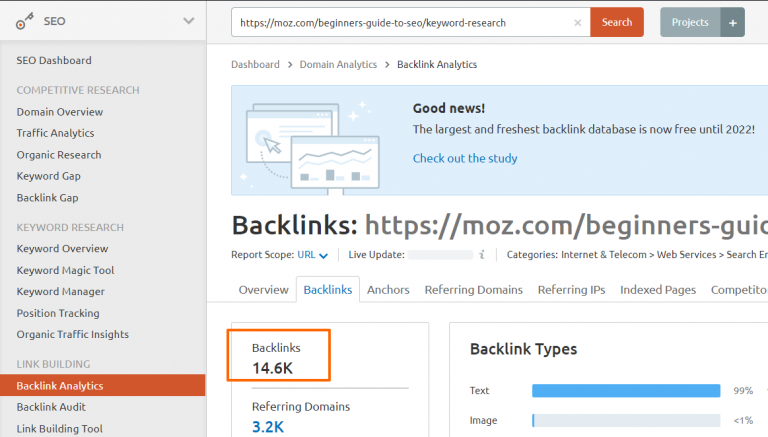Click Domain Analytics breadcrumb link
This screenshot has width=768, height=437.
click(338, 64)
